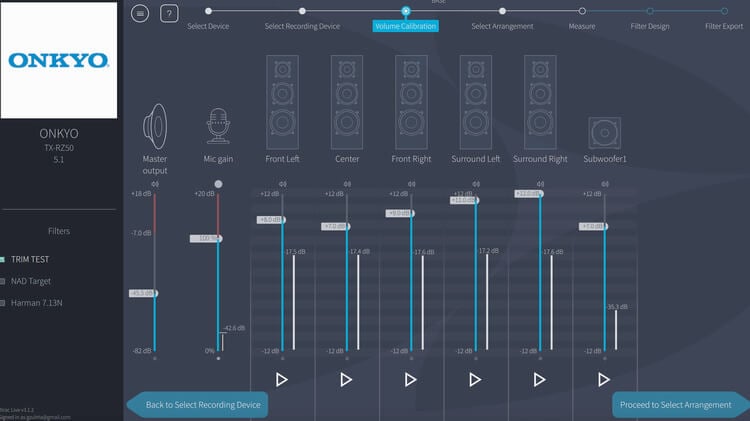Image resolution: width=750 pixels, height=421 pixels.
Task: Click the -35.3 dB Subwoofer1 level reading
Action: pos(617,307)
